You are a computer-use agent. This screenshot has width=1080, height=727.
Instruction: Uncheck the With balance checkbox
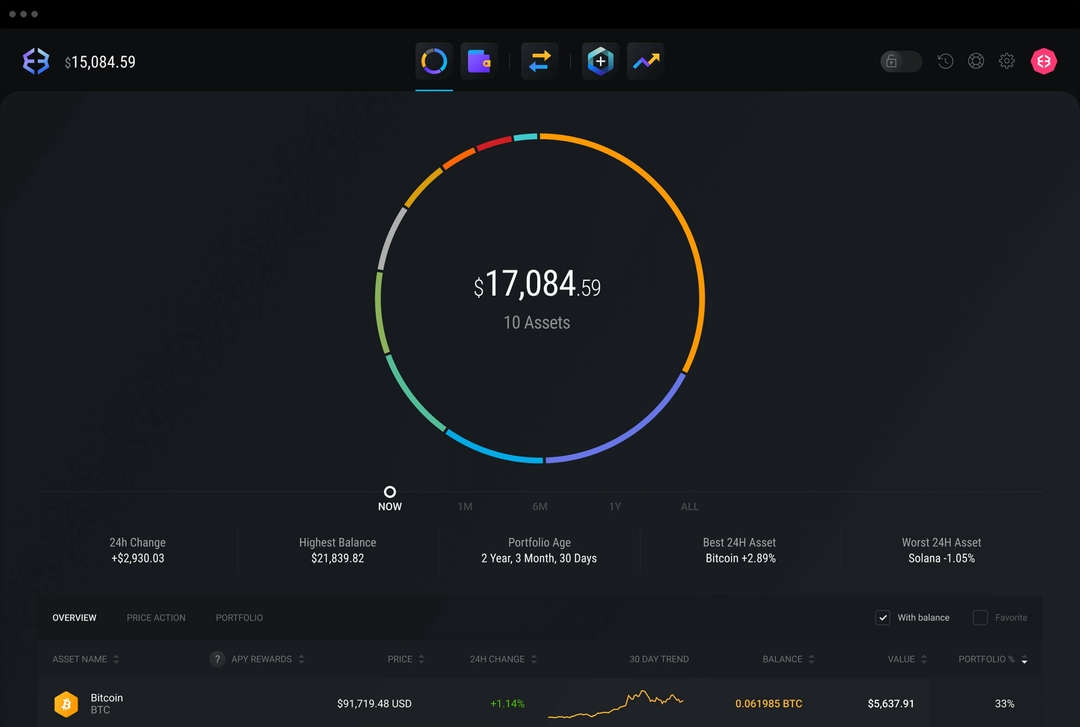[x=883, y=618]
